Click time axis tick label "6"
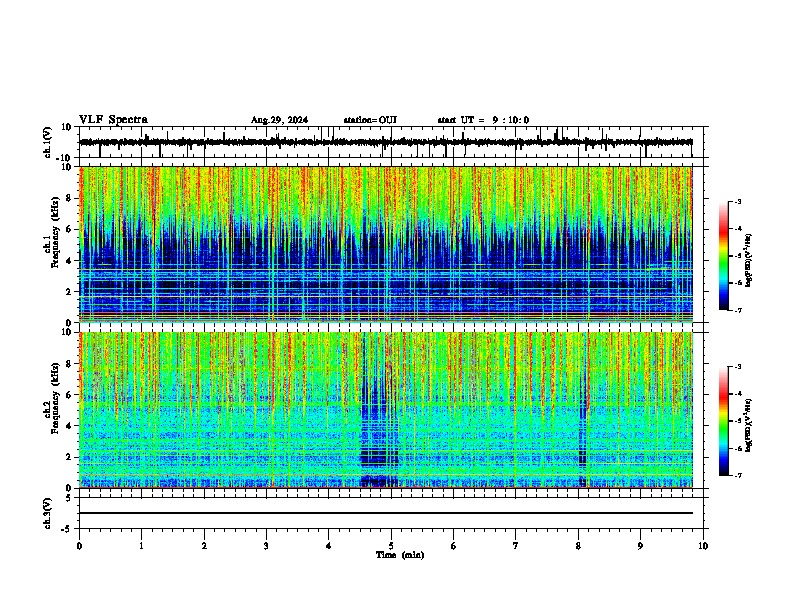 pos(454,546)
